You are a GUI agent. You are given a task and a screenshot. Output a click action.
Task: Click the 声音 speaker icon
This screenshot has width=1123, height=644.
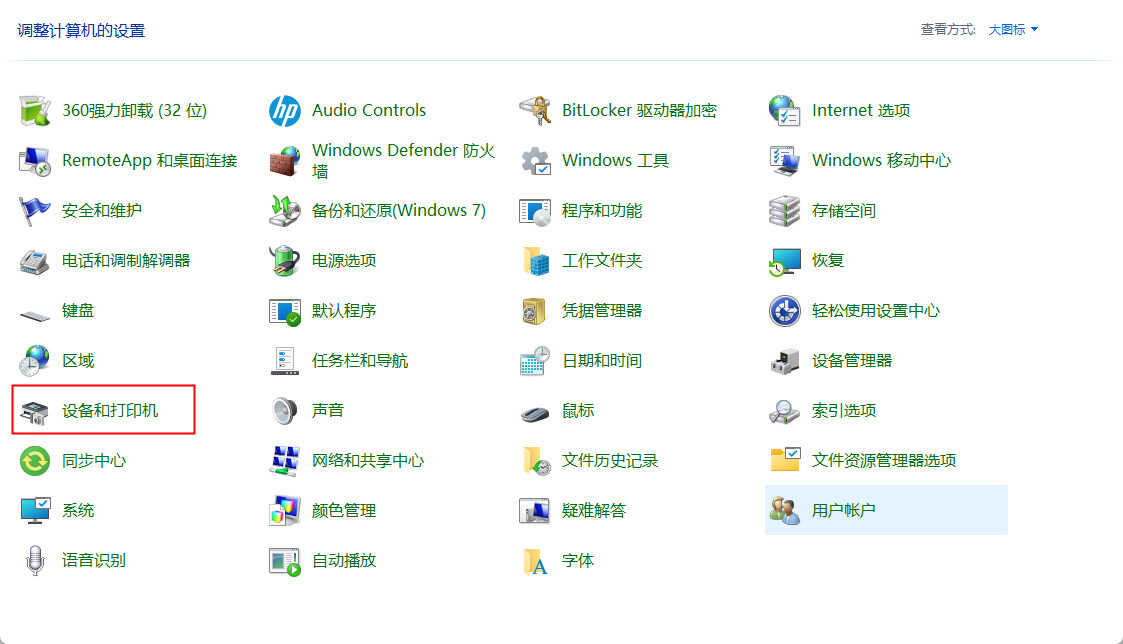click(284, 411)
